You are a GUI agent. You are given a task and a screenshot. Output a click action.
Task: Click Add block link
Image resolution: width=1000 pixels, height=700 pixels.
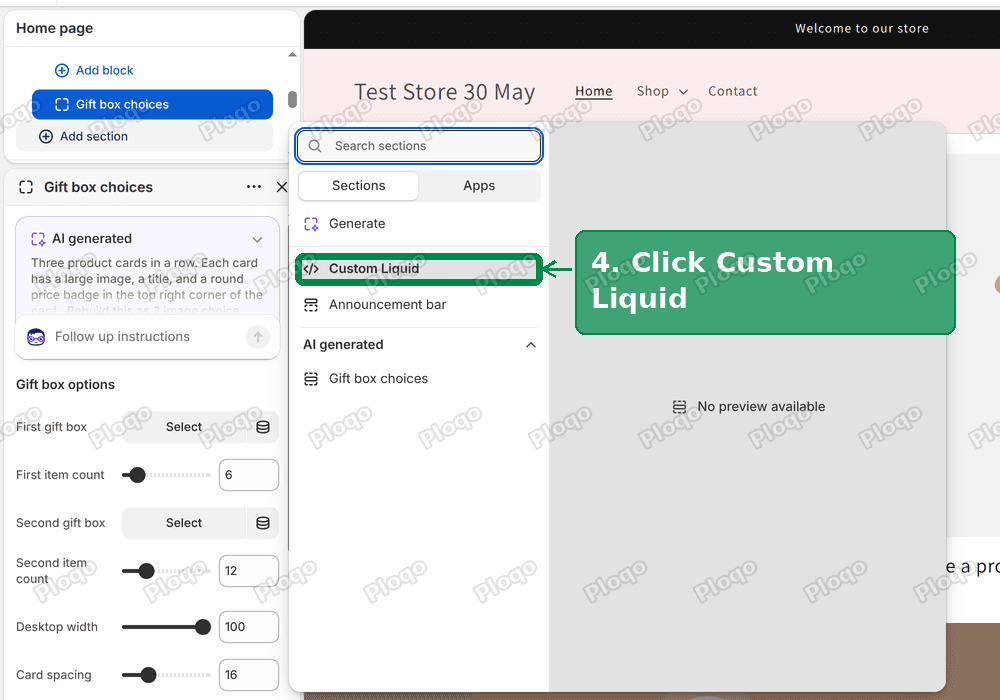pos(105,70)
